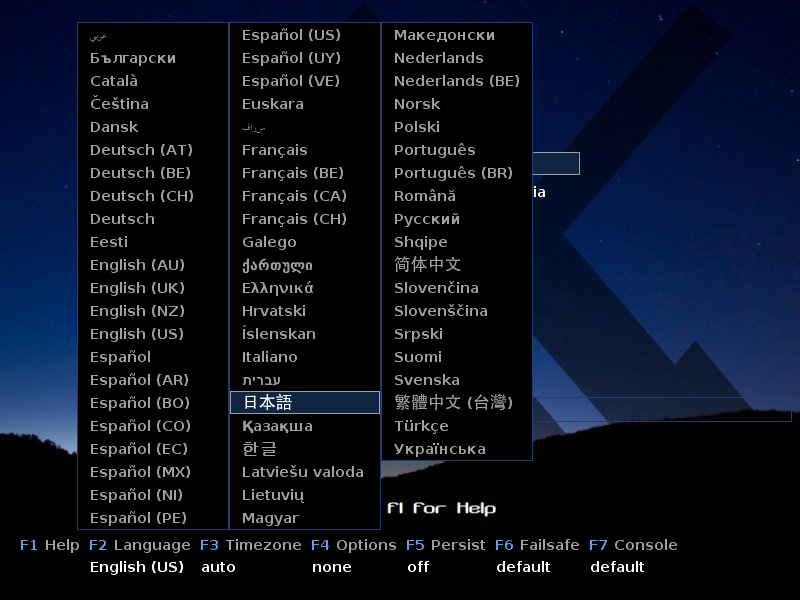Choose Español (PE) language
800x600 pixels.
(138, 518)
